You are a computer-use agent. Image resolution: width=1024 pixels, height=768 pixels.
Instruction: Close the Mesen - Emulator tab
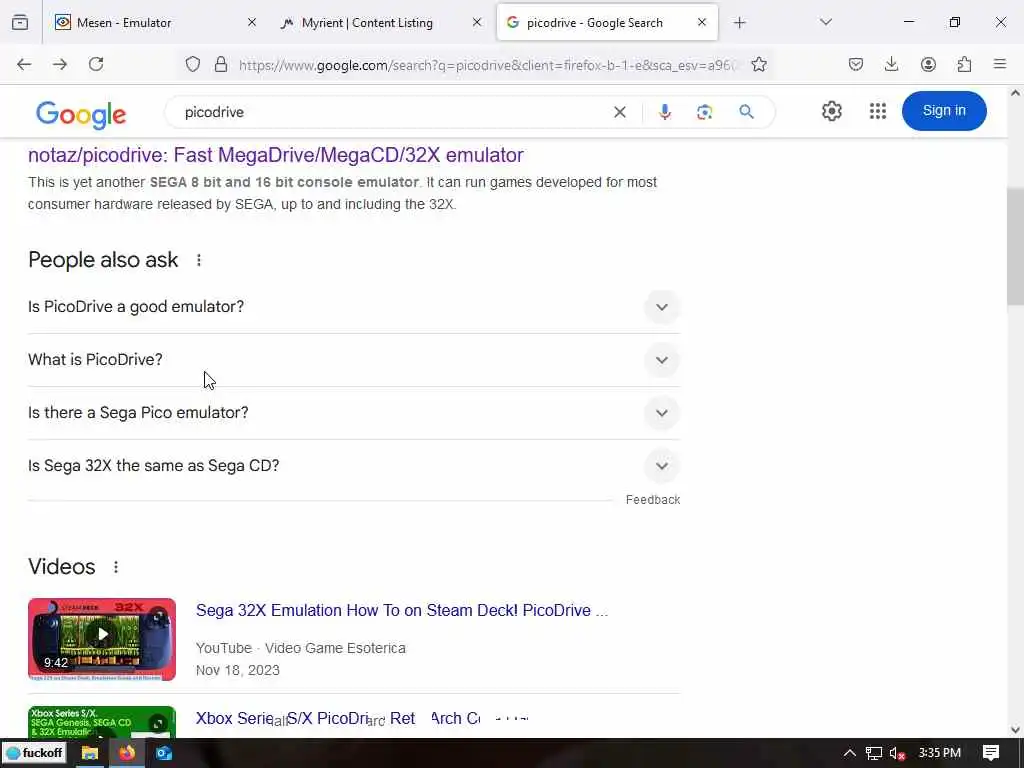pos(252,23)
